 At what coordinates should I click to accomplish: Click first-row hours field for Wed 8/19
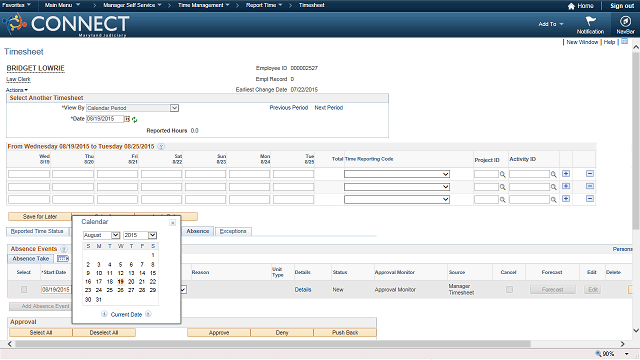(29, 174)
